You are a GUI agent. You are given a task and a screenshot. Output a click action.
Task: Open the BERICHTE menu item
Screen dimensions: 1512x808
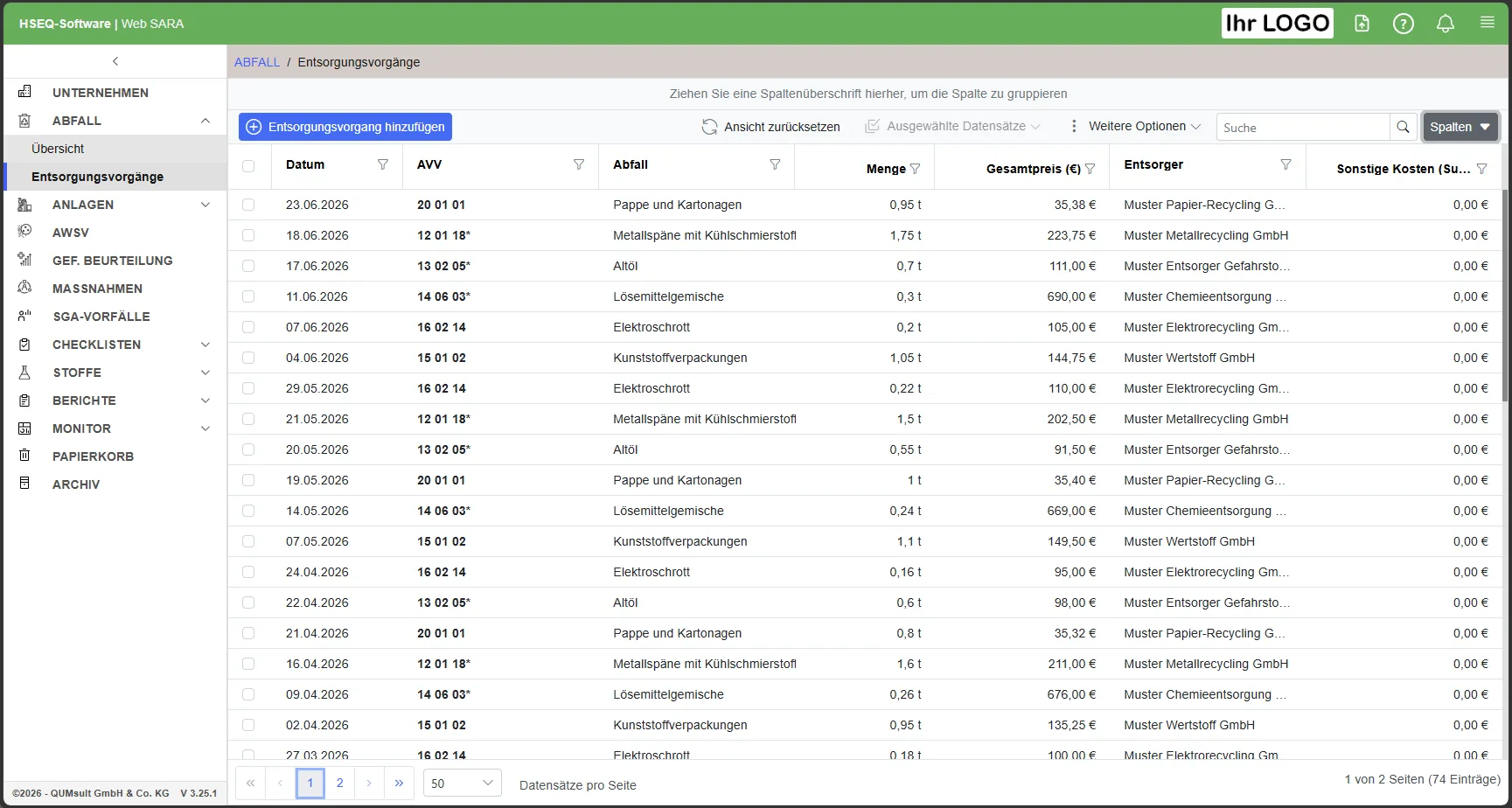(115, 401)
